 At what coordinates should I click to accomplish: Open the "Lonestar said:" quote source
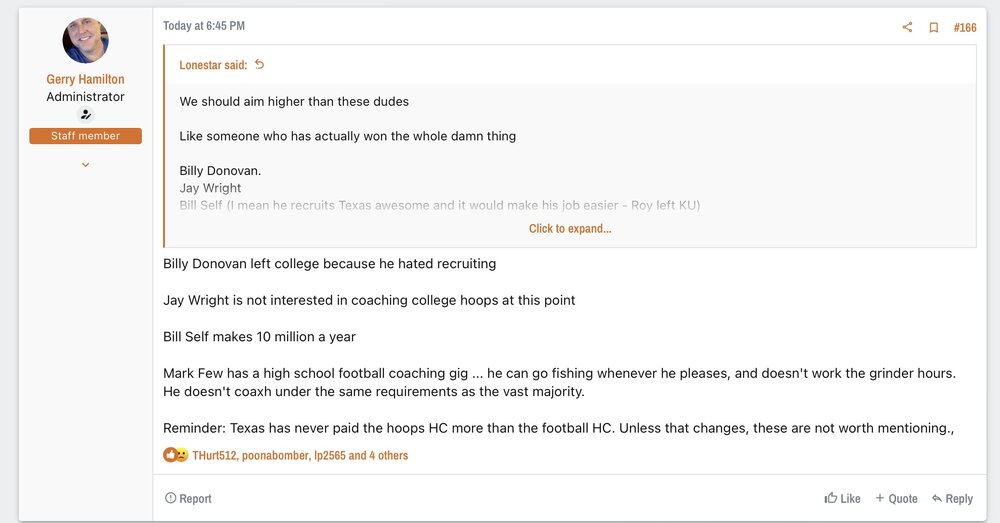point(213,65)
